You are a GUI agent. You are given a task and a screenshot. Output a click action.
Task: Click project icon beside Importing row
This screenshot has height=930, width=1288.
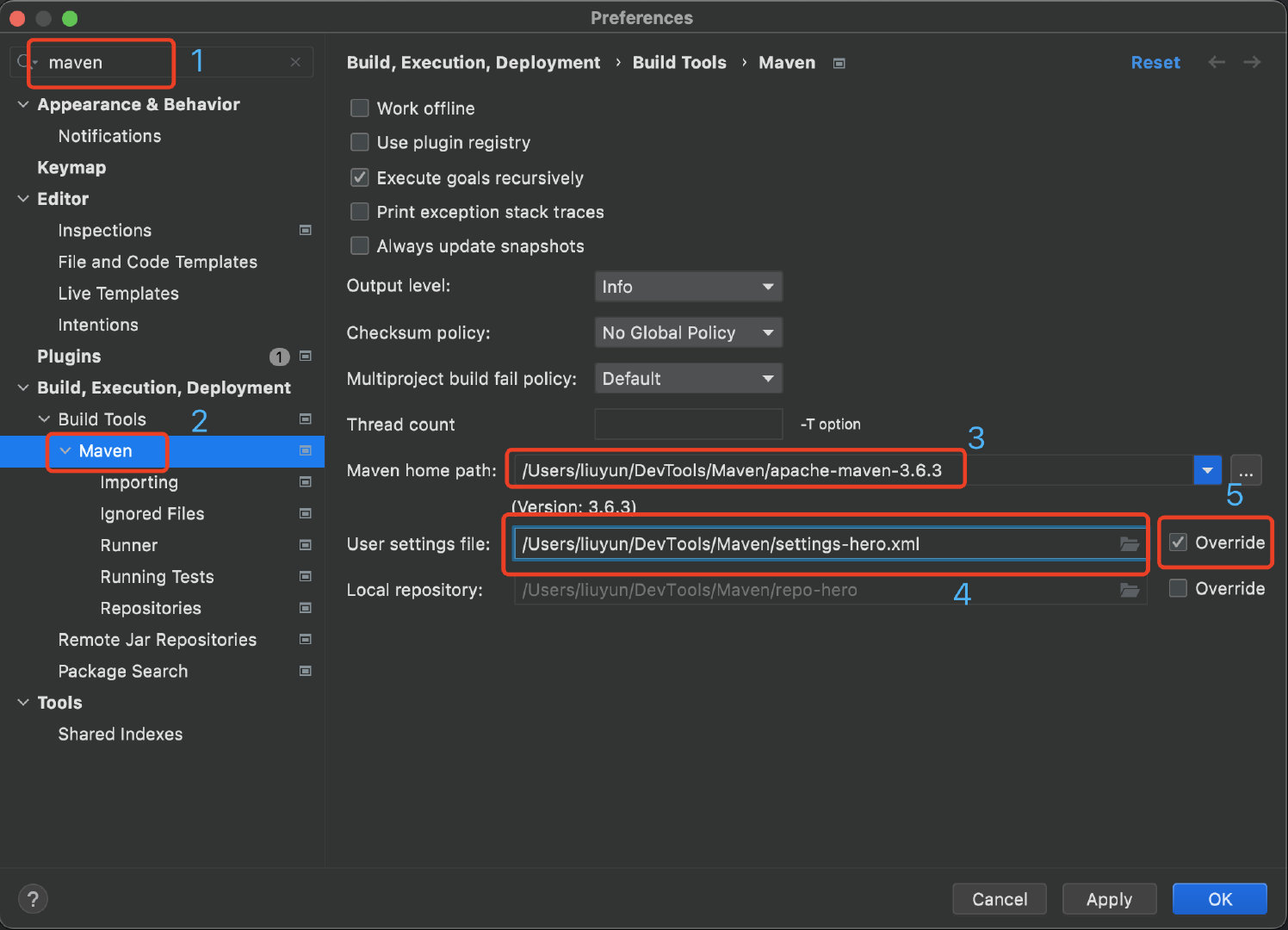coord(305,482)
